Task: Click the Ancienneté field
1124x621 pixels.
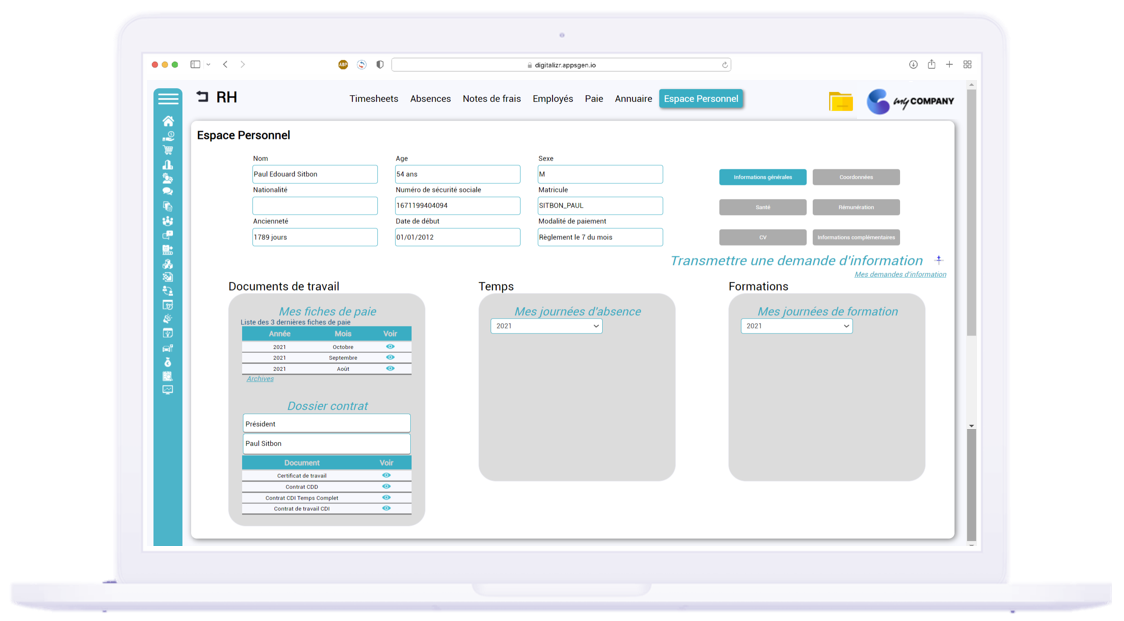Action: [x=315, y=237]
